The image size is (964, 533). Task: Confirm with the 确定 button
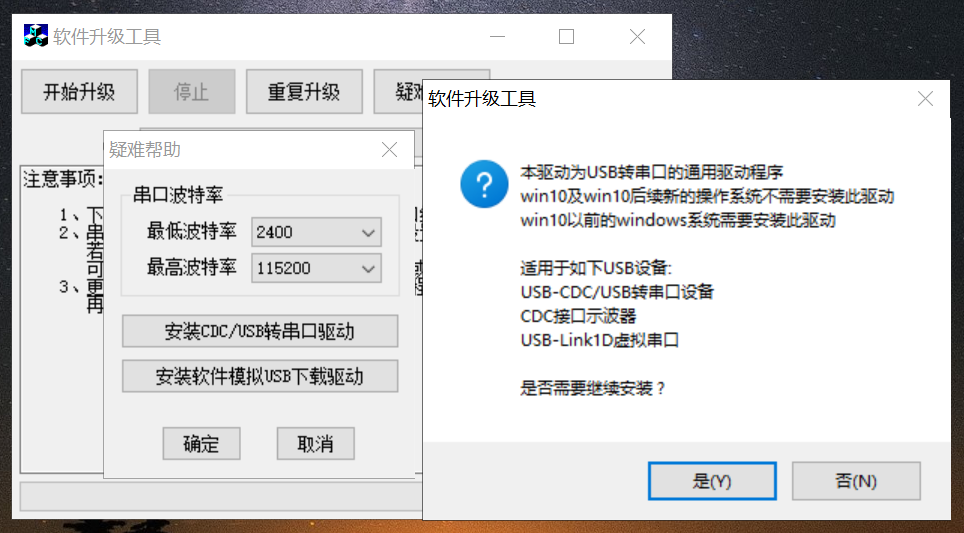coord(201,444)
